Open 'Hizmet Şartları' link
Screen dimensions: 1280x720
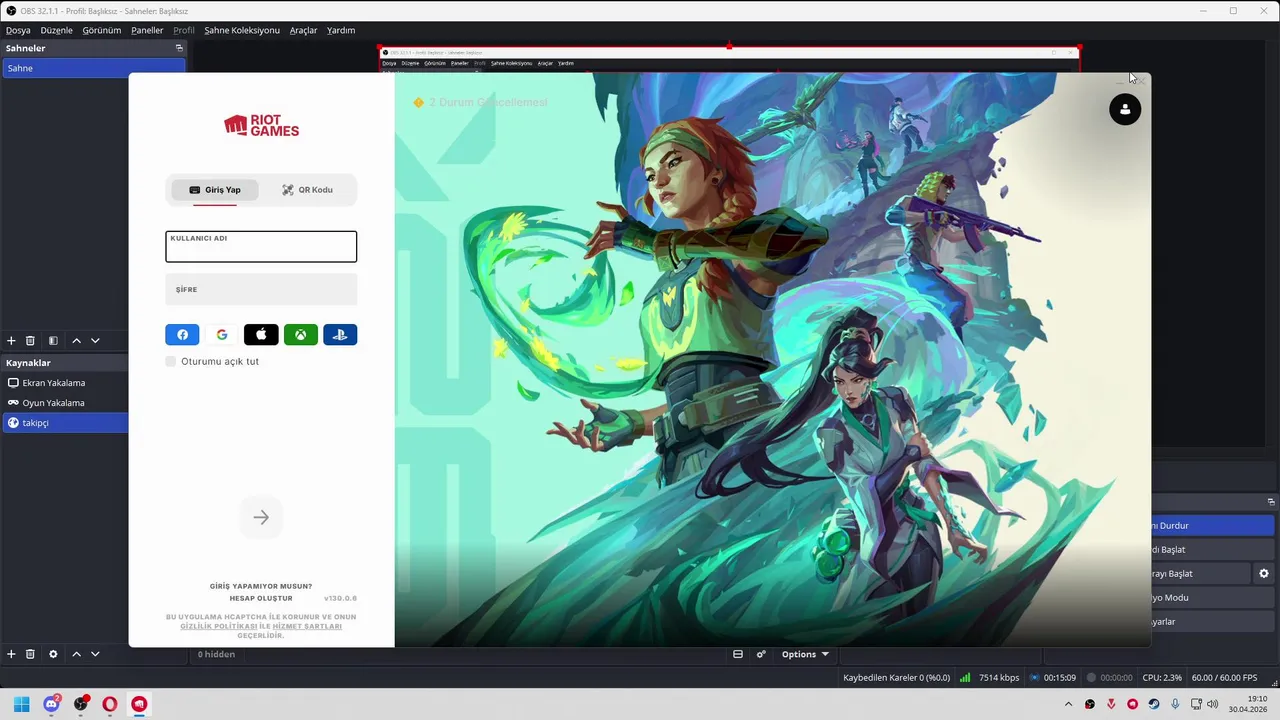(307, 626)
